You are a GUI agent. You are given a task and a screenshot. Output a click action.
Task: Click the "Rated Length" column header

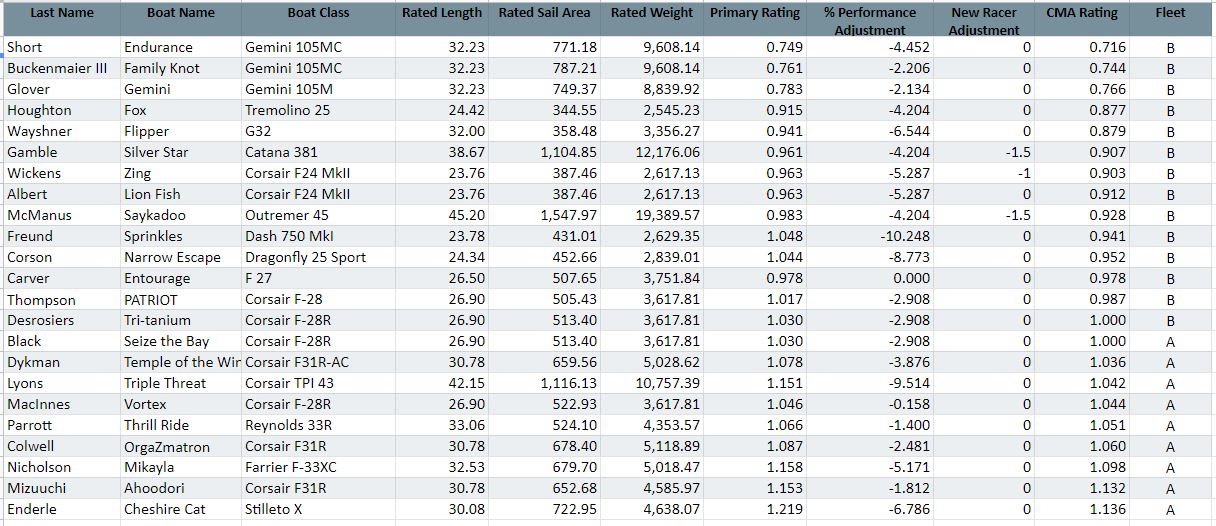441,13
